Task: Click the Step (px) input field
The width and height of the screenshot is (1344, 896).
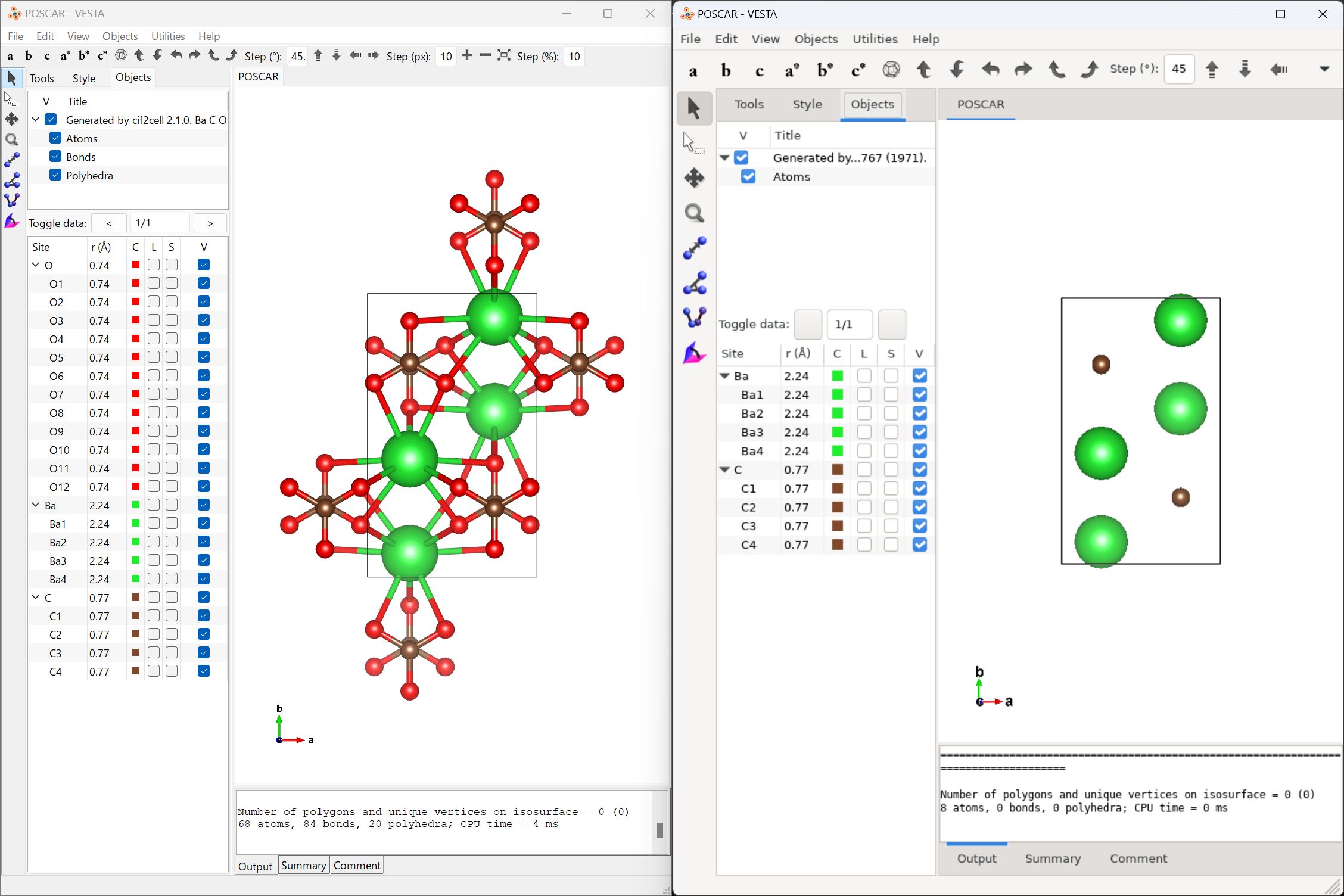Action: (446, 56)
